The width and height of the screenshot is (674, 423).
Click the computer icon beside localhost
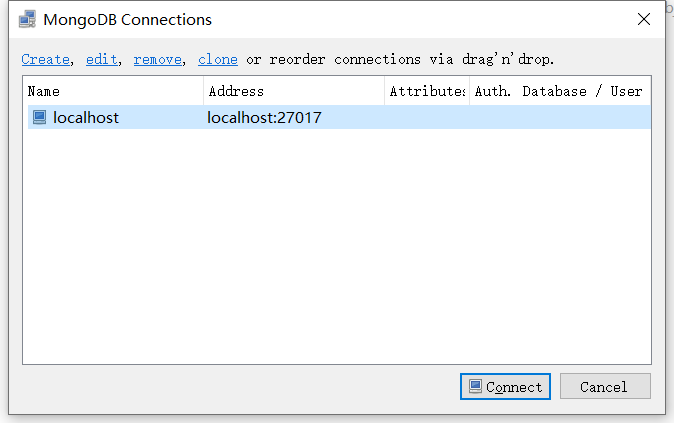point(39,117)
